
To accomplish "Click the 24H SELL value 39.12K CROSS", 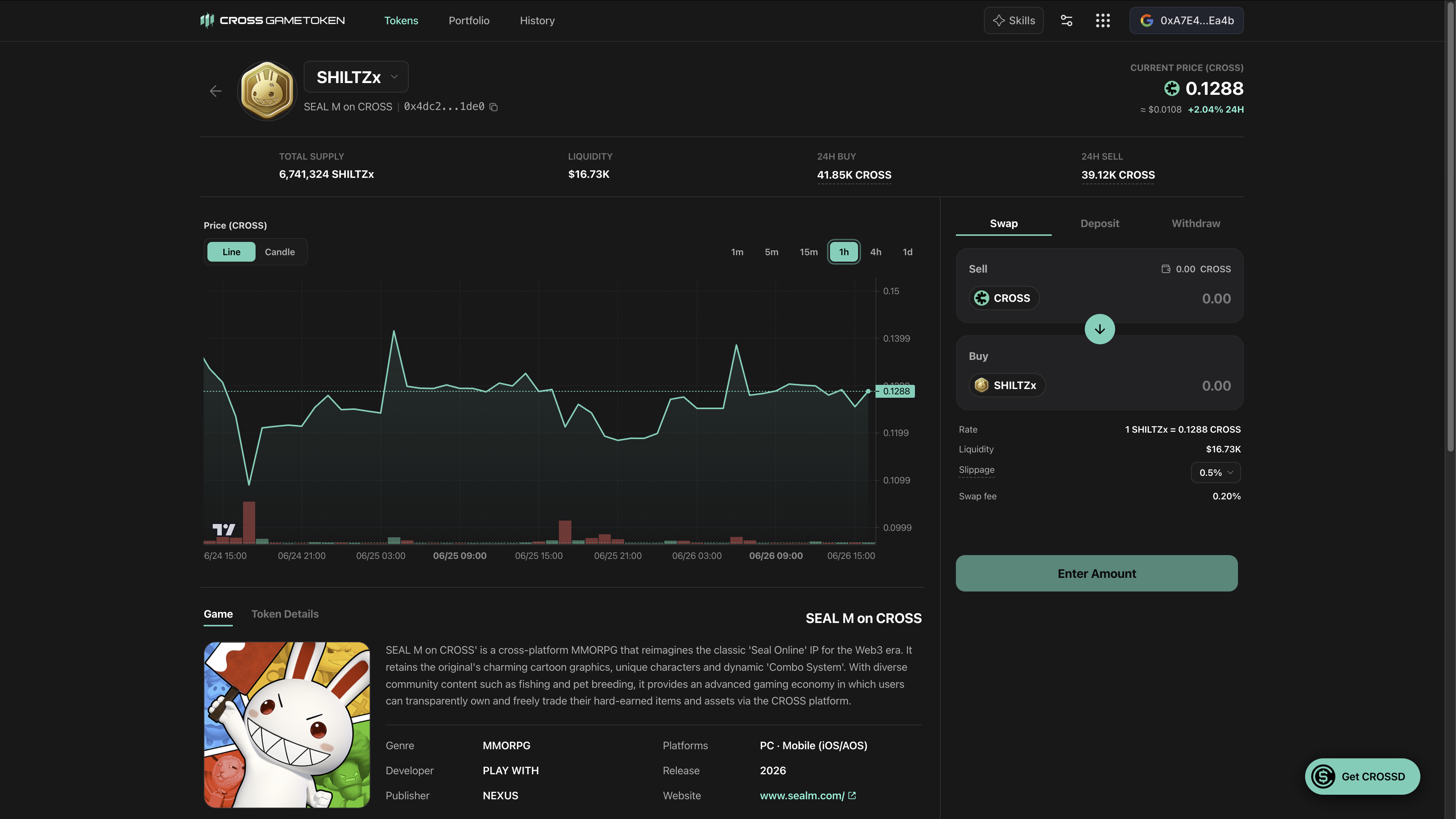I will click(x=1118, y=175).
